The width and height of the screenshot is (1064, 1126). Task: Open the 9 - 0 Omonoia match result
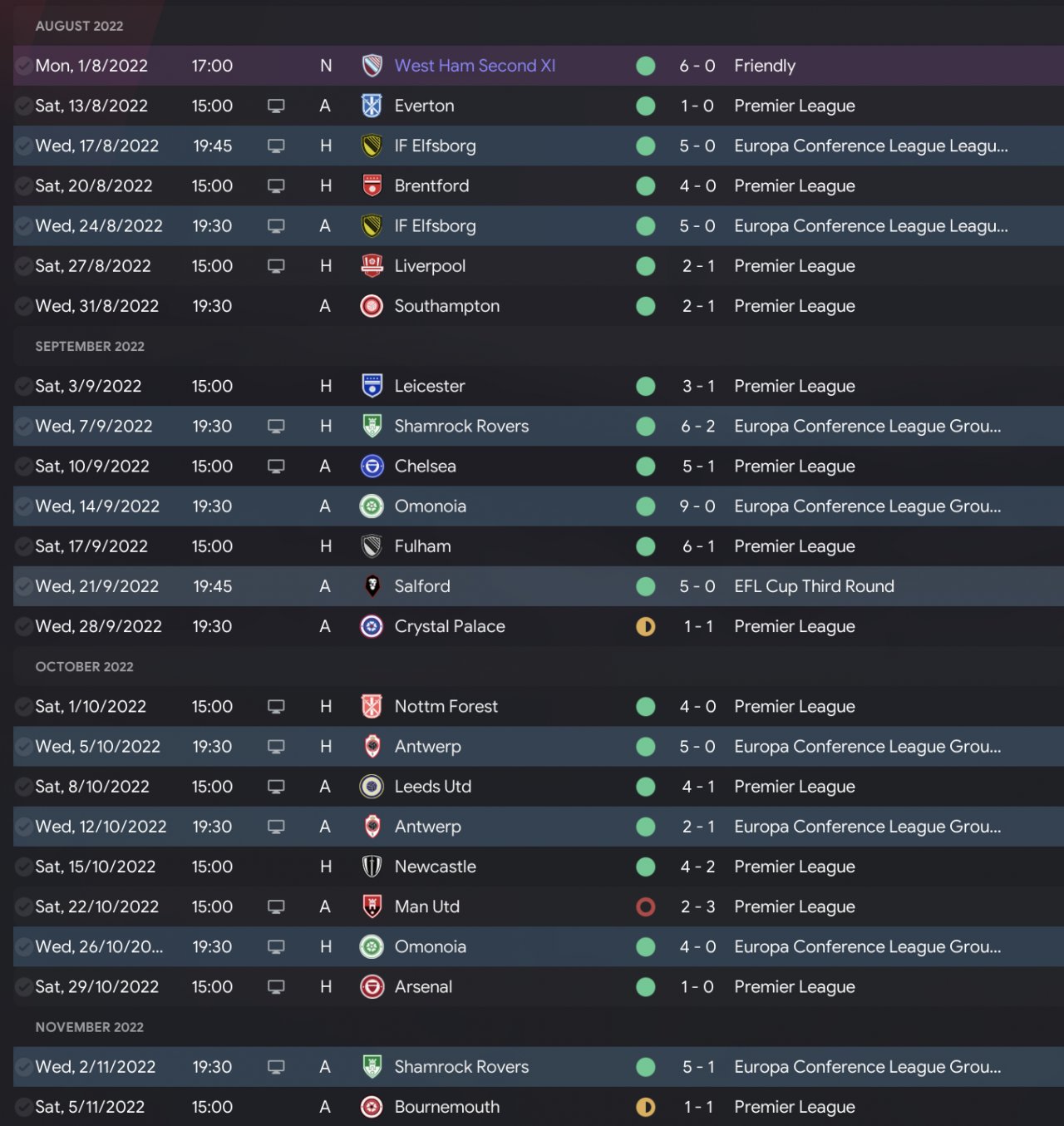point(697,506)
